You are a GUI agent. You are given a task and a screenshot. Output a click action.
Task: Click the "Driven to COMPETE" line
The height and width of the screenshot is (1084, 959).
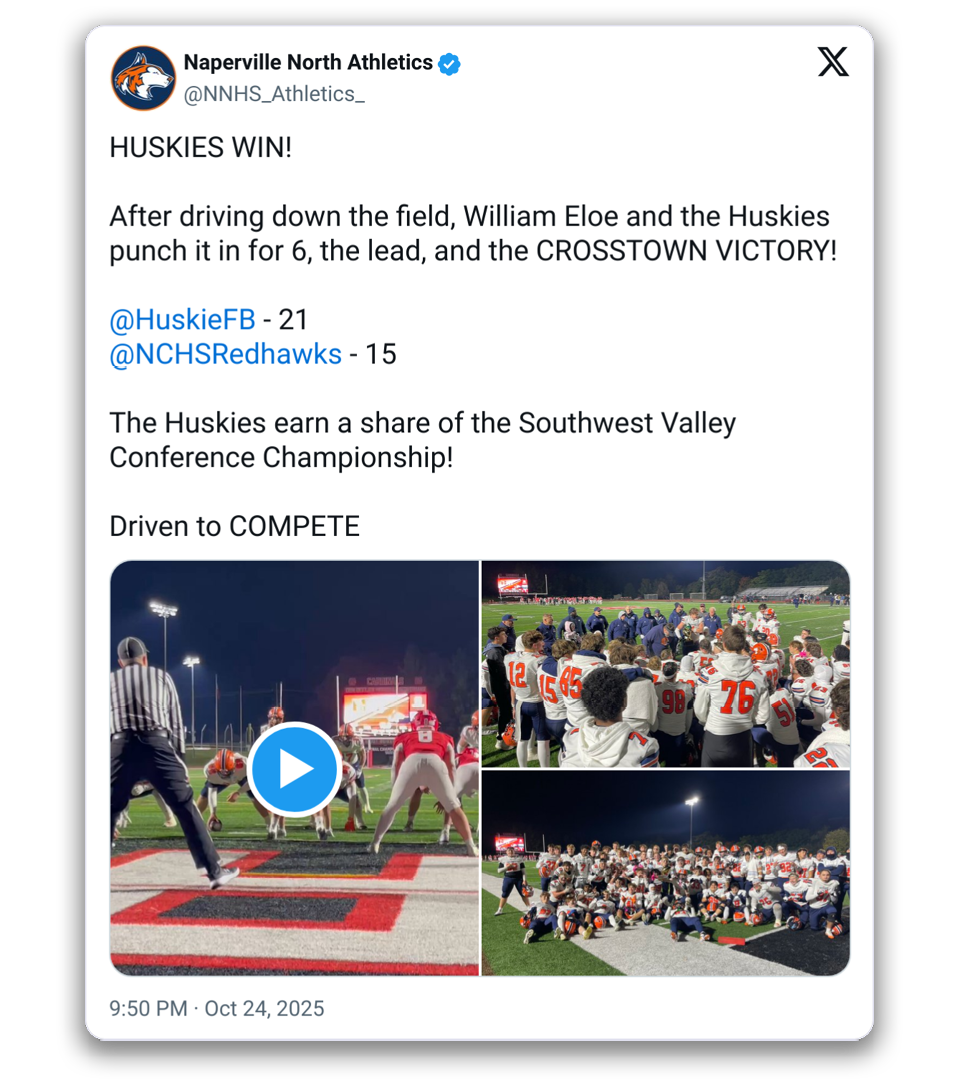pyautogui.click(x=234, y=526)
